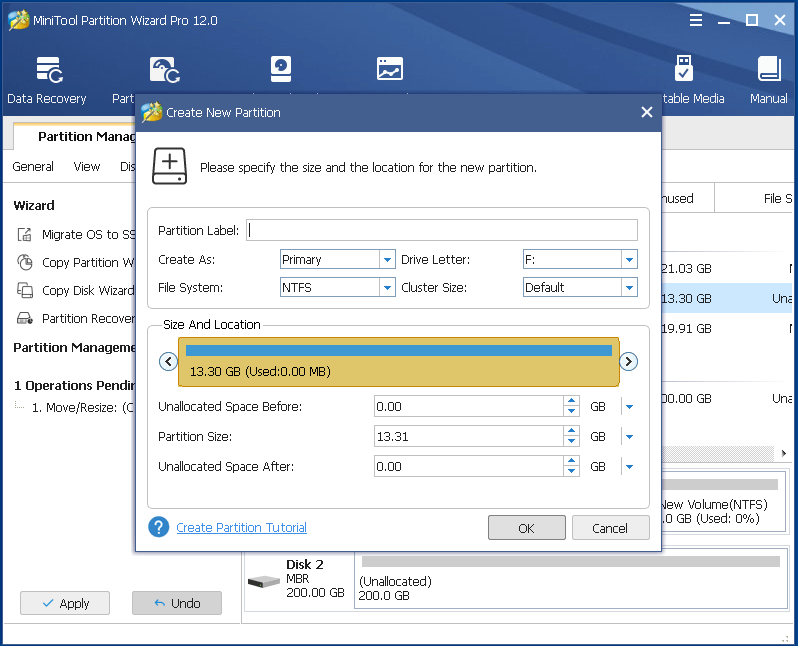Open the Drive Letter dropdown
The width and height of the screenshot is (798, 646).
pyautogui.click(x=630, y=260)
